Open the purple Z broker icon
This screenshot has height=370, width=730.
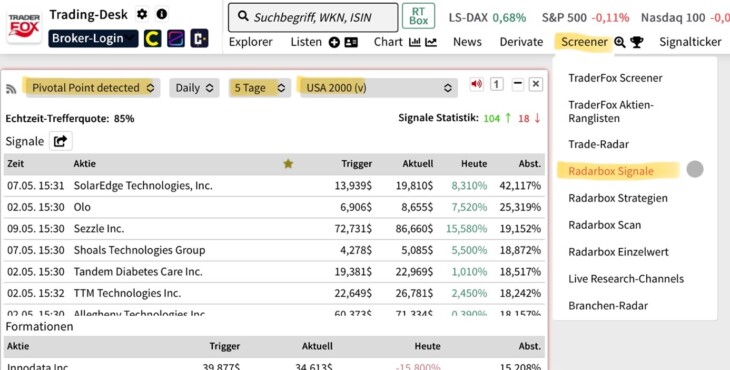(176, 39)
